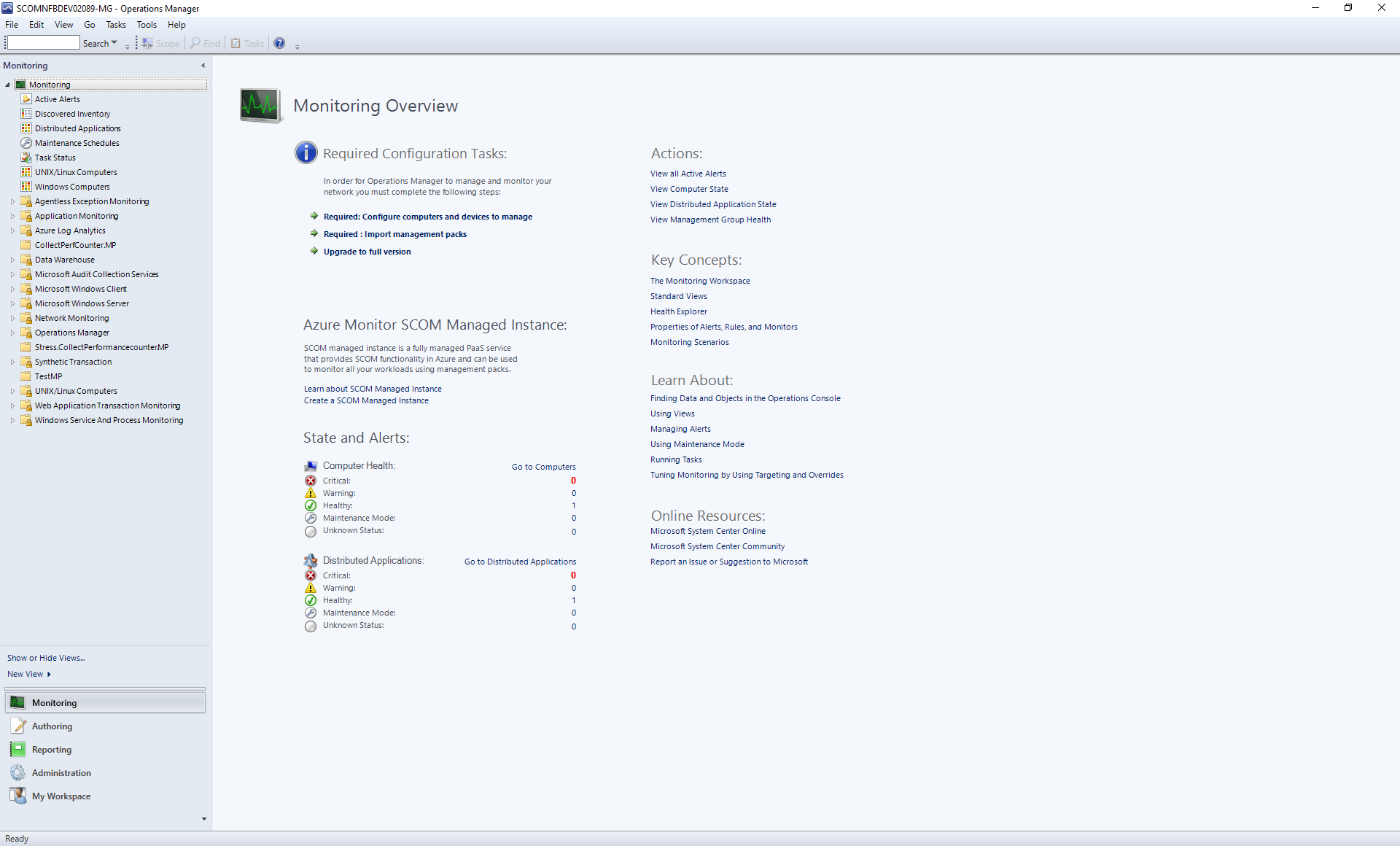Click the Distributed Applications icon
1400x846 pixels.
[26, 128]
